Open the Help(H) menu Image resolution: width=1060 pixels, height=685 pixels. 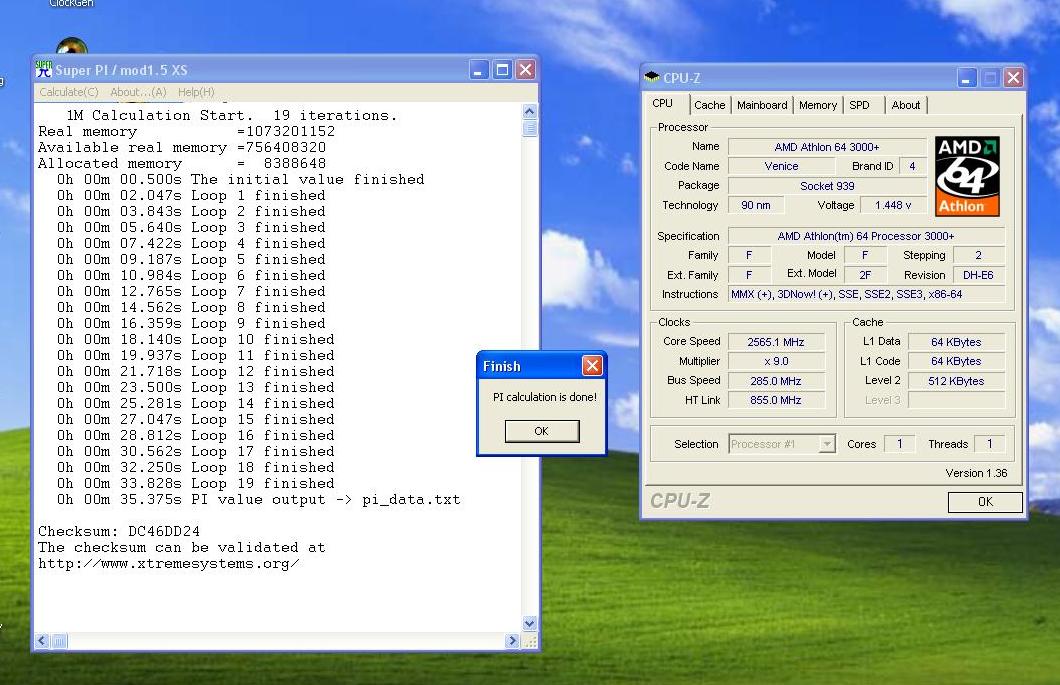(196, 92)
